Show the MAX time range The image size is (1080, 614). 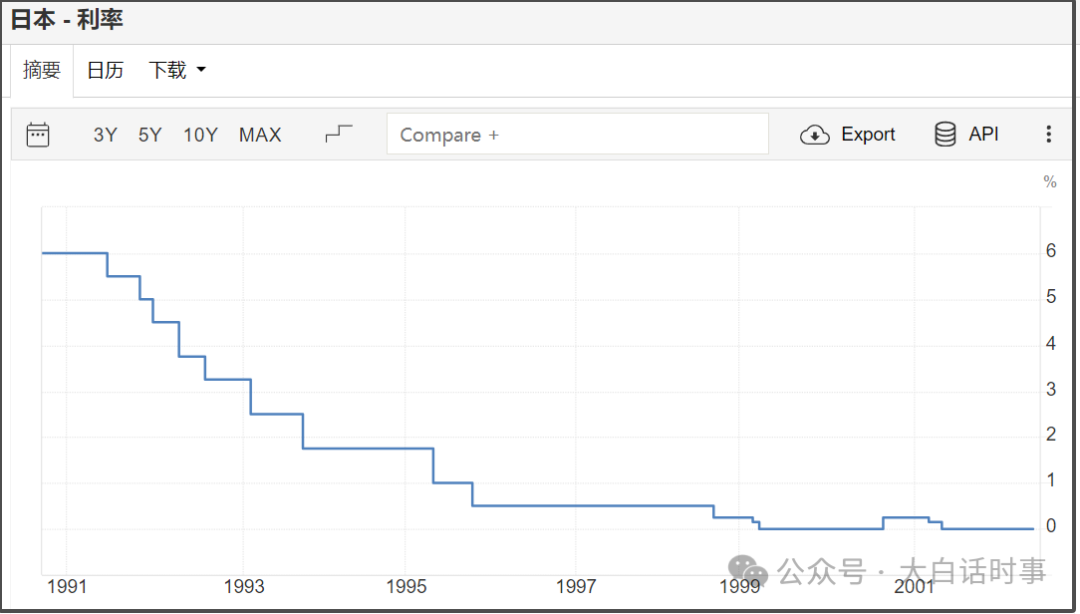260,135
